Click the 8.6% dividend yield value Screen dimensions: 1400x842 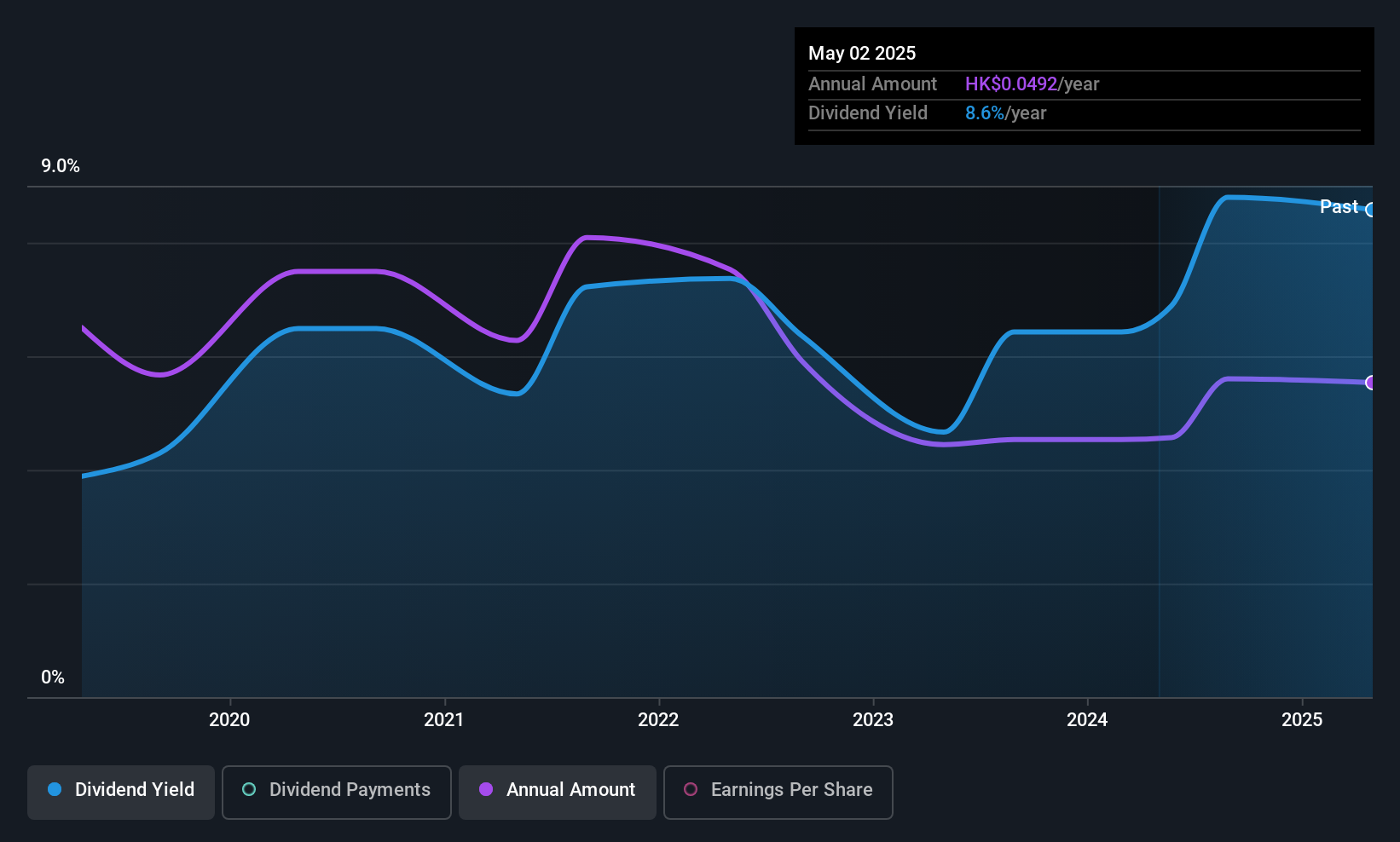[x=985, y=112]
